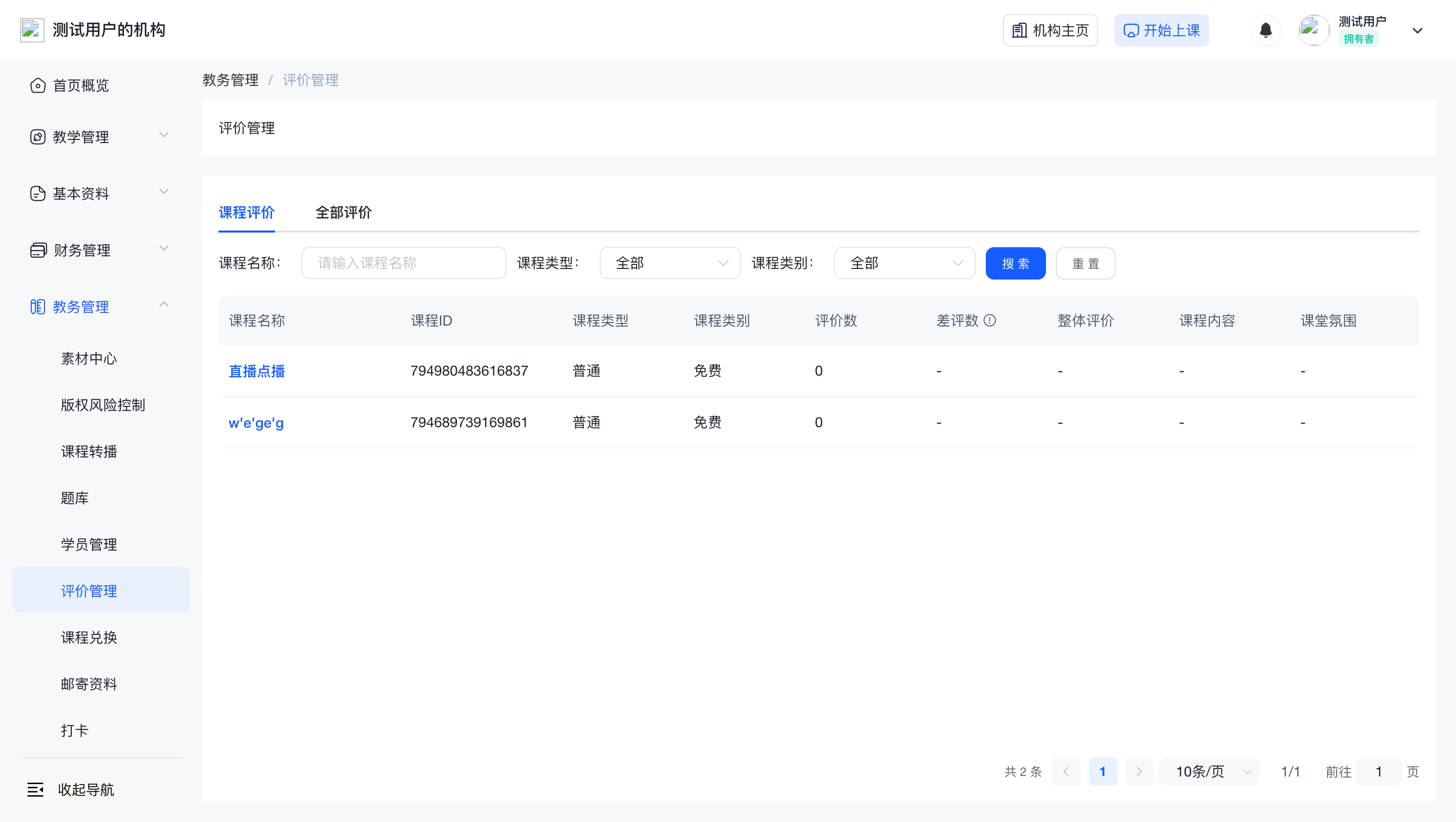Select 评价管理 in sidebar
Image resolution: width=1456 pixels, height=822 pixels.
click(x=101, y=590)
